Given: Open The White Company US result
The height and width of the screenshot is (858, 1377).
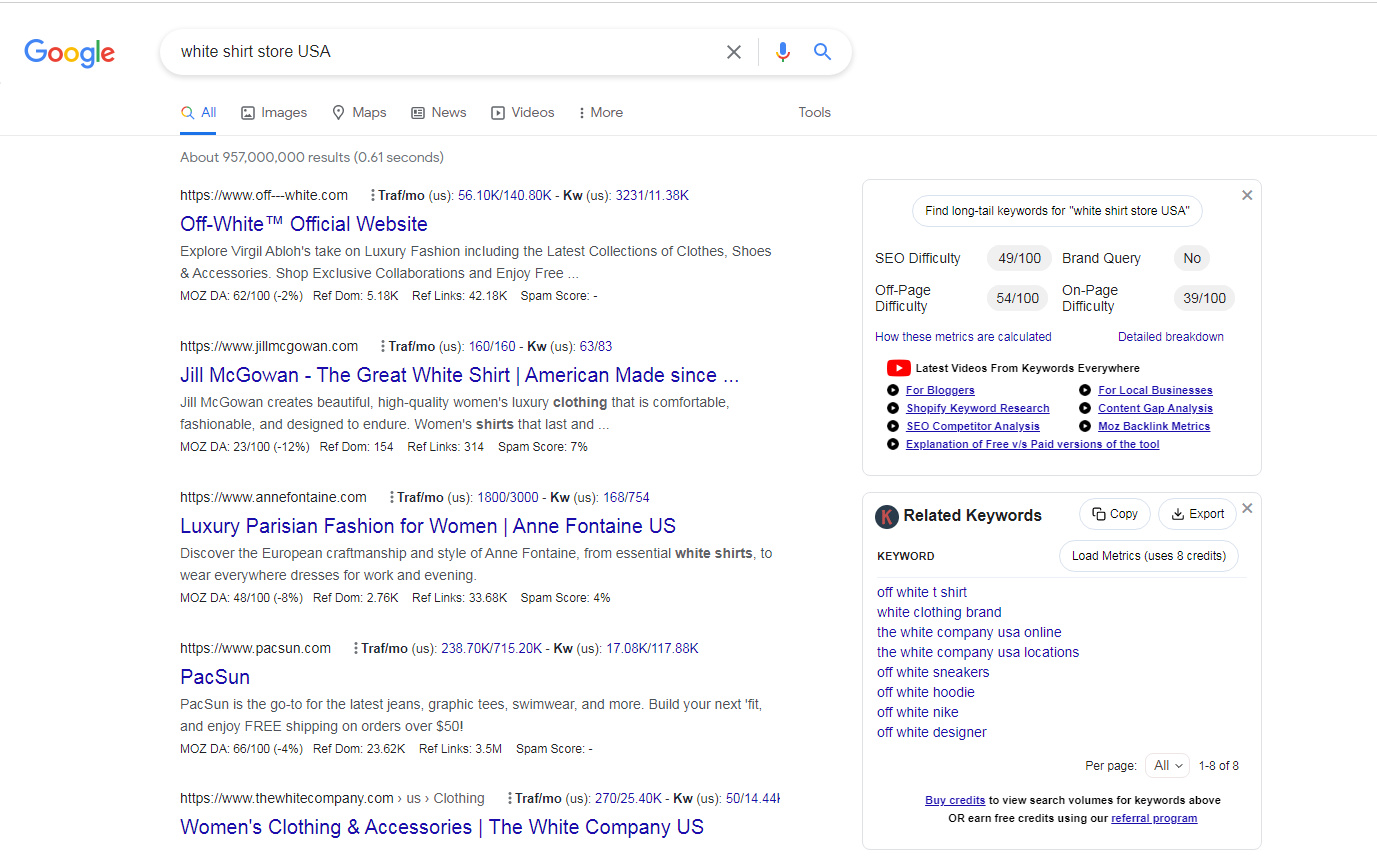Looking at the screenshot, I should (x=442, y=827).
